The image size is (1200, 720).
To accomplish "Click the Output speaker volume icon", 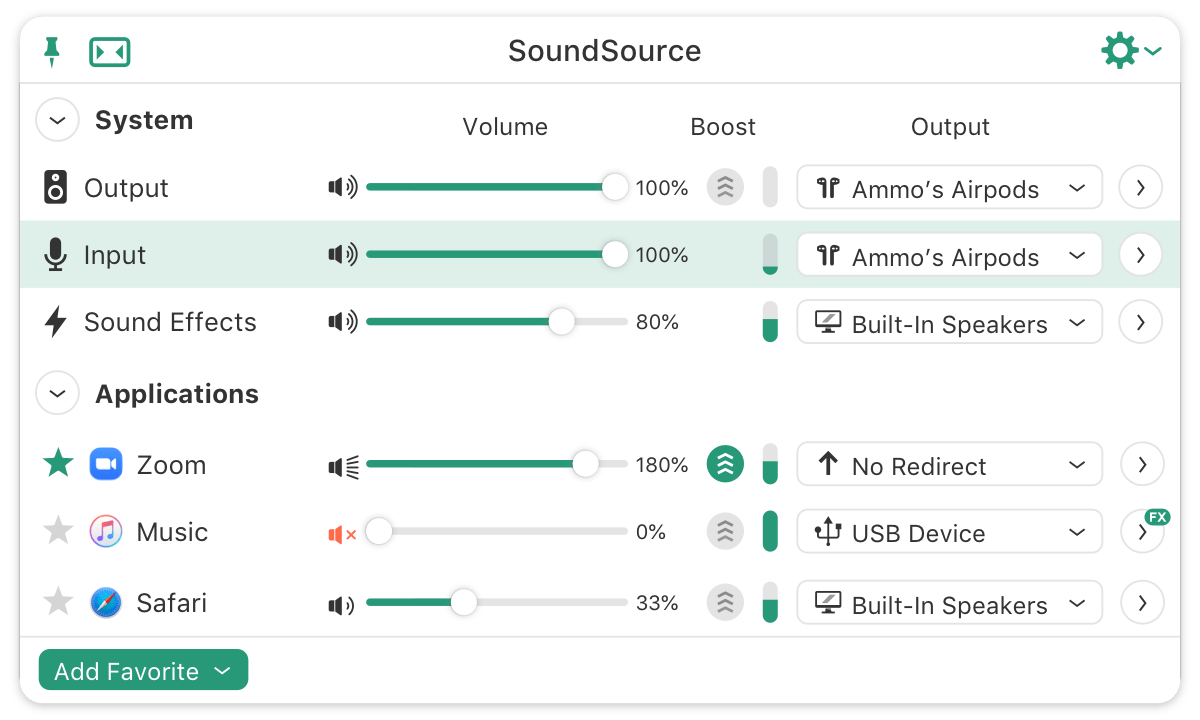I will (342, 187).
